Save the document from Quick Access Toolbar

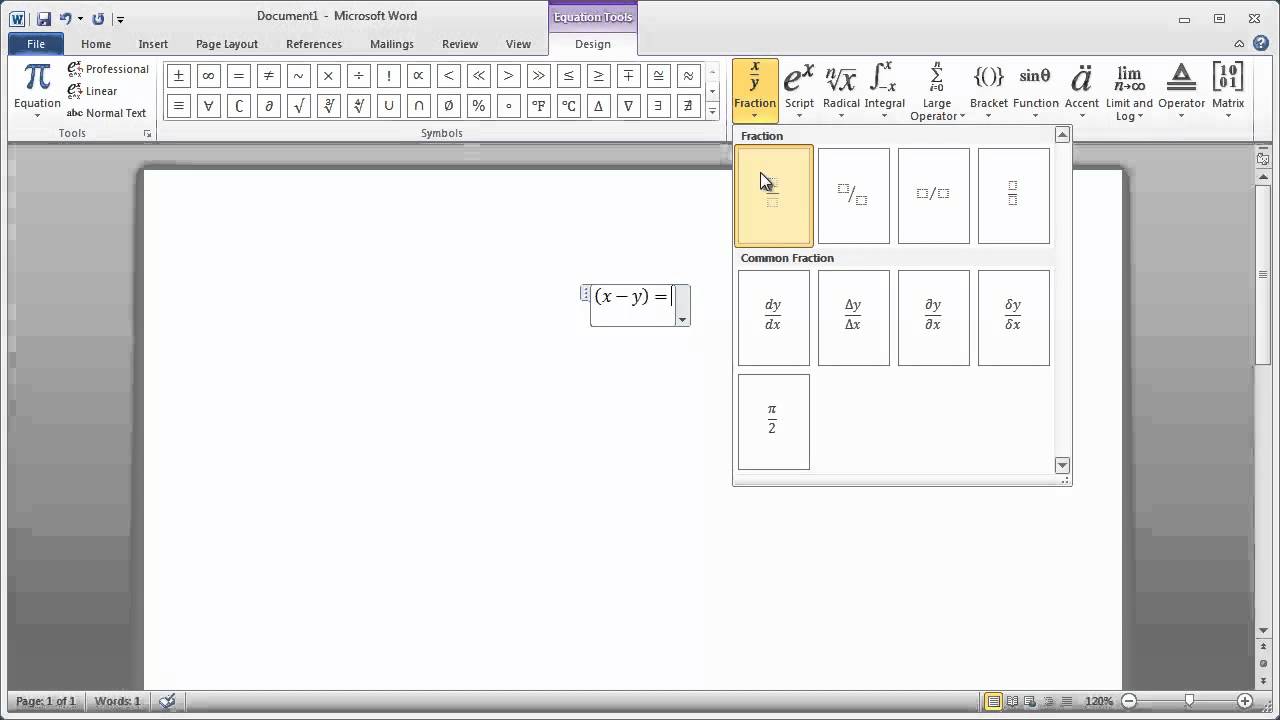43,18
